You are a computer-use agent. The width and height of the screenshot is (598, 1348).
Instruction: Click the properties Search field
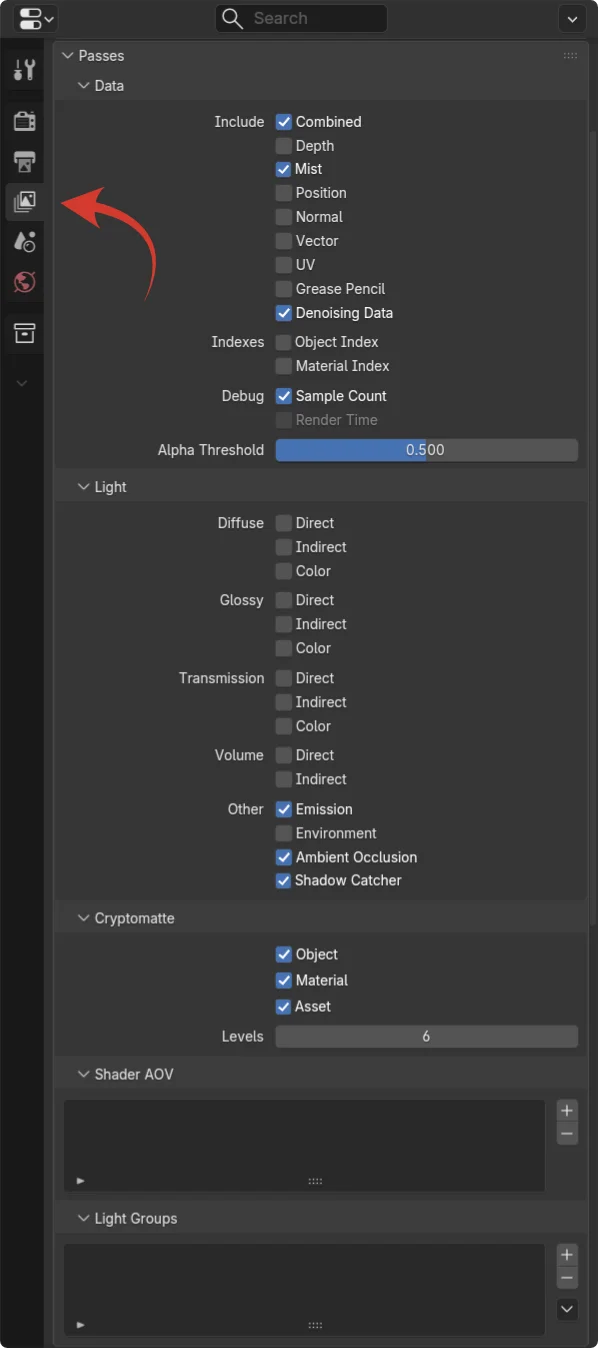tap(301, 18)
